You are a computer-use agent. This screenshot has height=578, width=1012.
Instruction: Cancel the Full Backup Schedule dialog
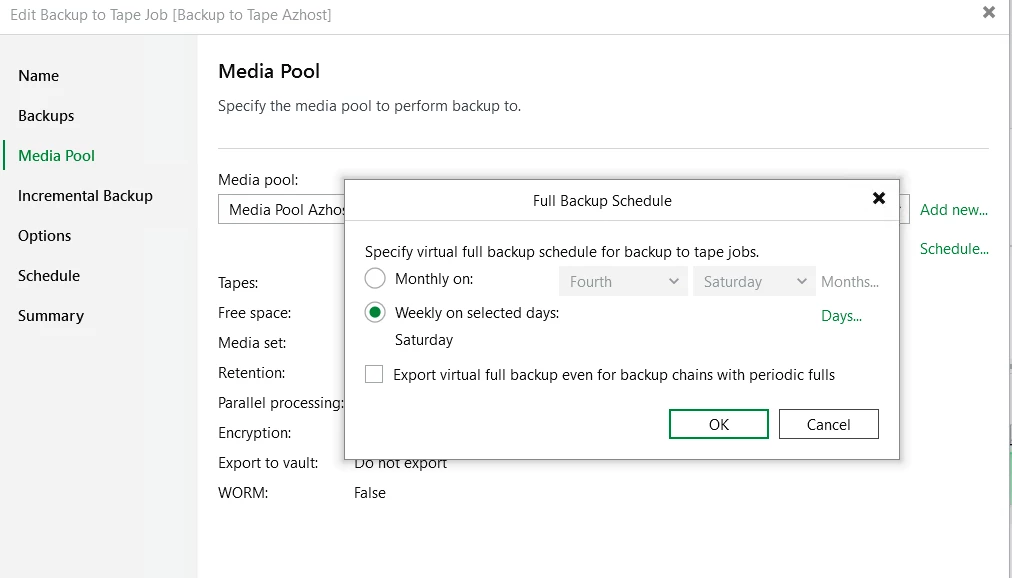(x=828, y=424)
